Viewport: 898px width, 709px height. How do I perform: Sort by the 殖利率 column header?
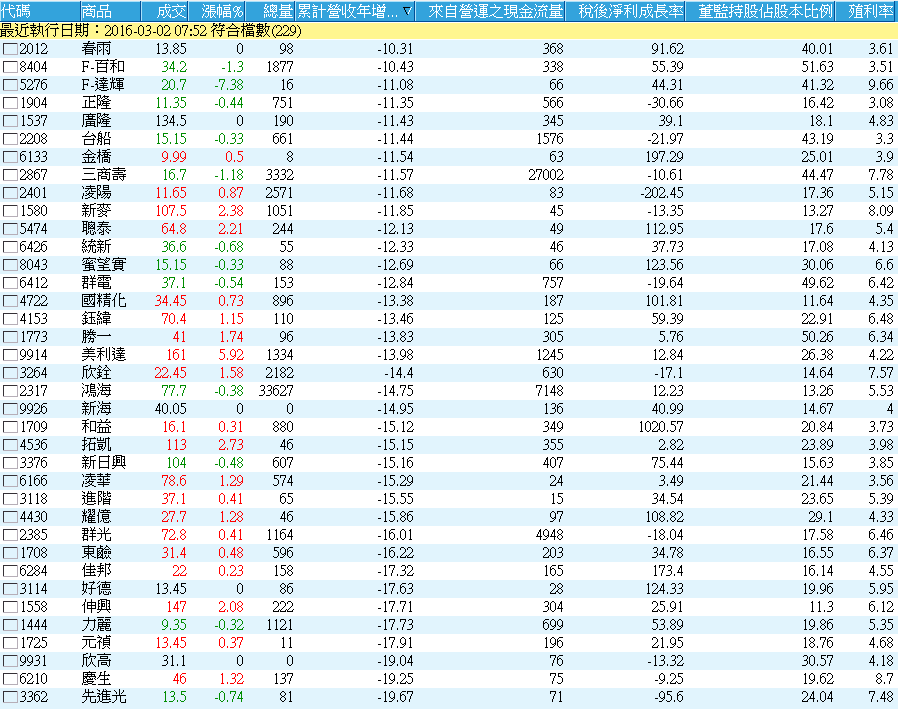click(870, 12)
